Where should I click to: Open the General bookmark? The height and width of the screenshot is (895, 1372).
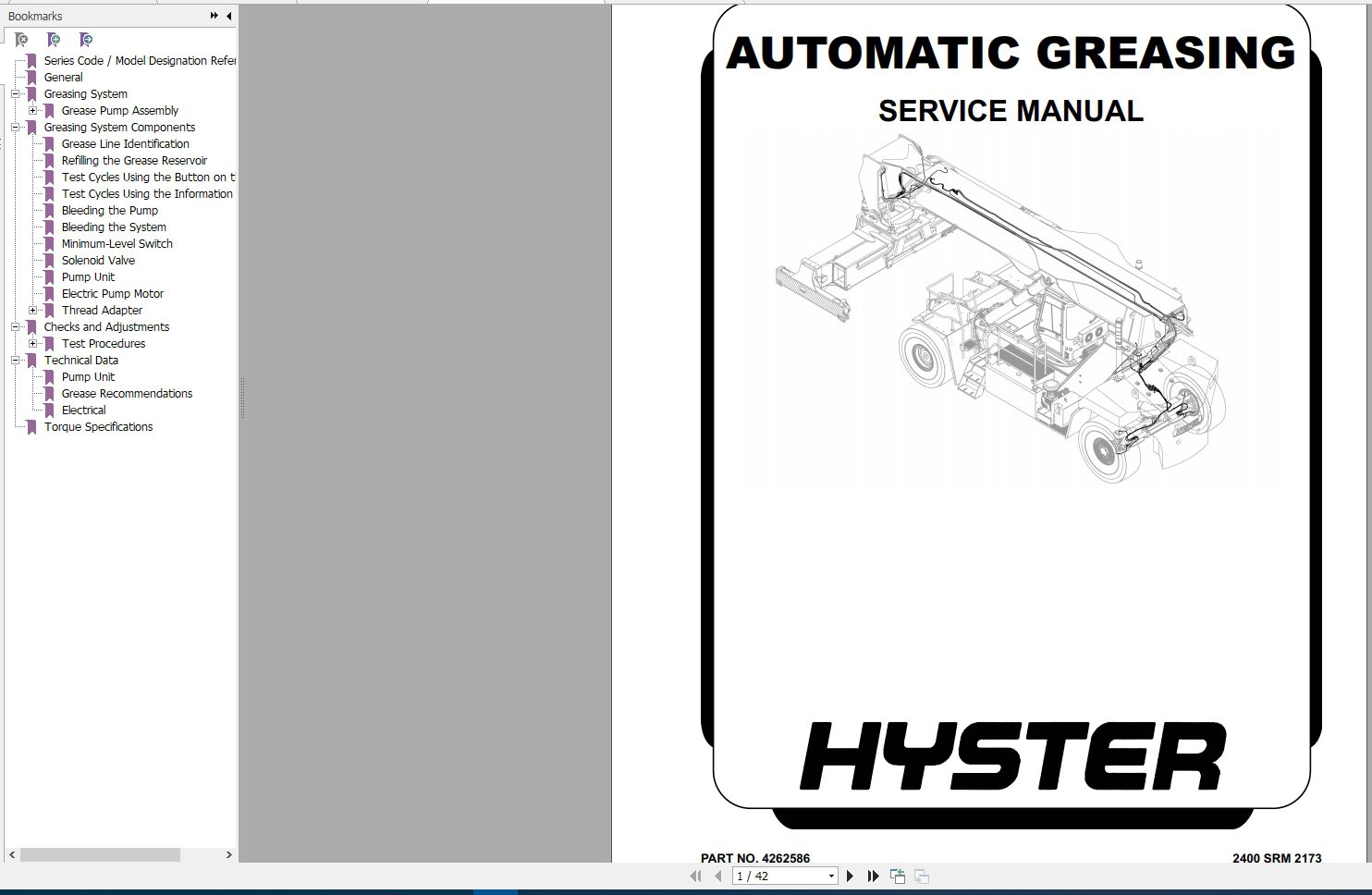pos(64,78)
